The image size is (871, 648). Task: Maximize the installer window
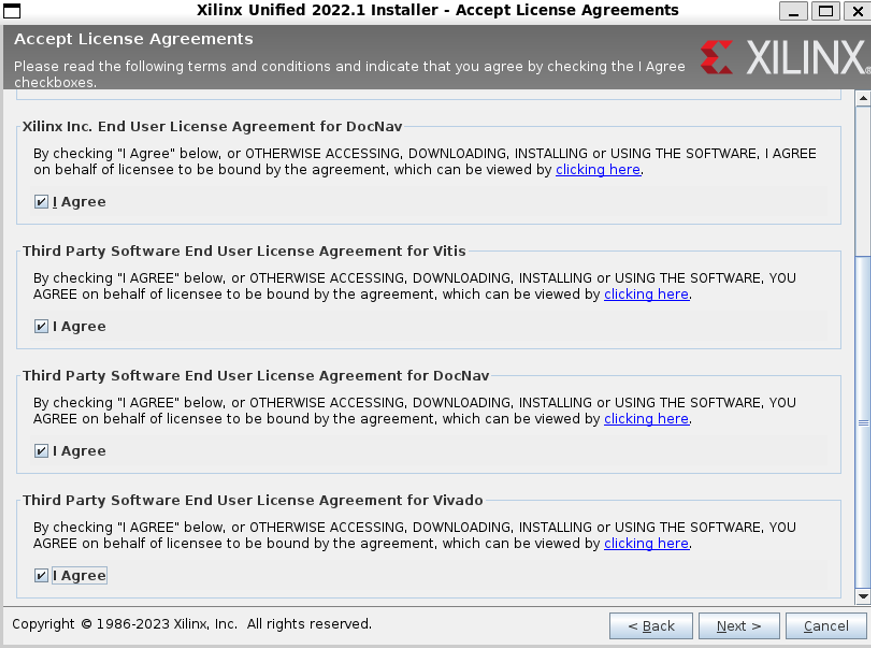825,11
